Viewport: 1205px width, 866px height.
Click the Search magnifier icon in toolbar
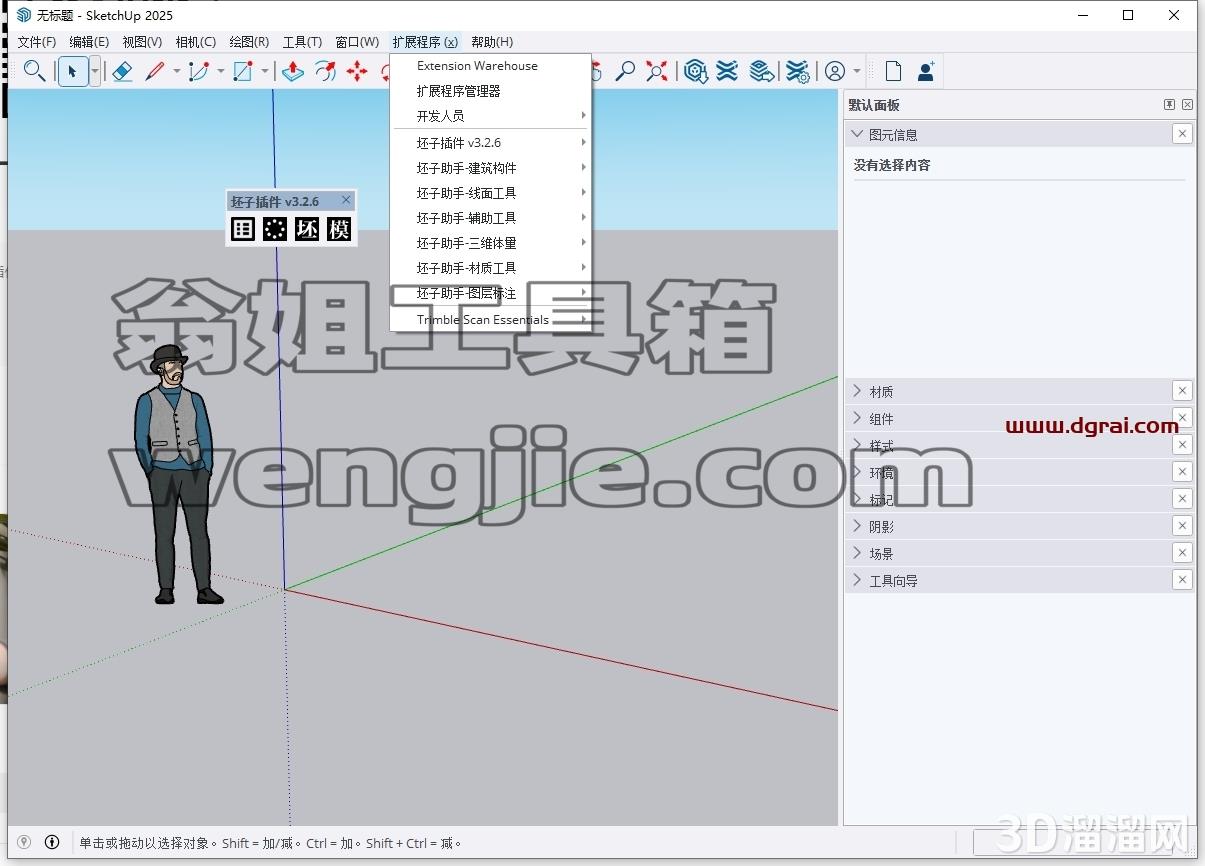34,71
